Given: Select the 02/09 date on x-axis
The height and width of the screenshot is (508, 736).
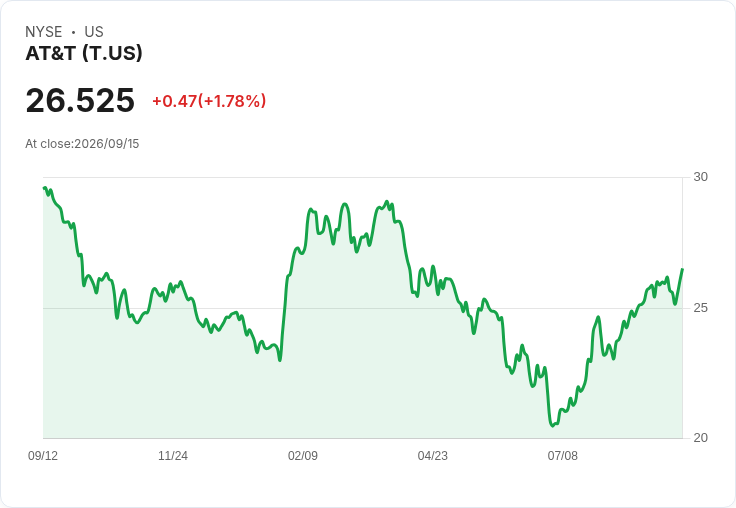Looking at the screenshot, I should [x=303, y=455].
